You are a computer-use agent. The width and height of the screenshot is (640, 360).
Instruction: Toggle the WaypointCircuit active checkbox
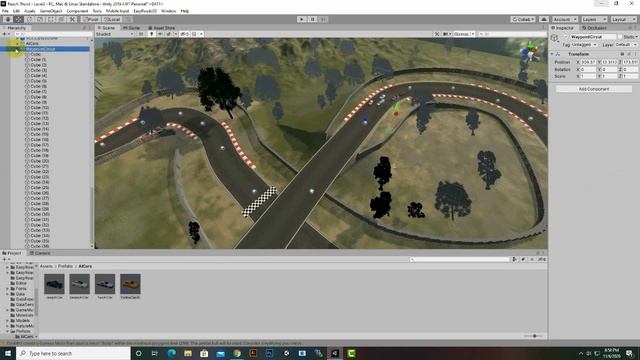(566, 37)
